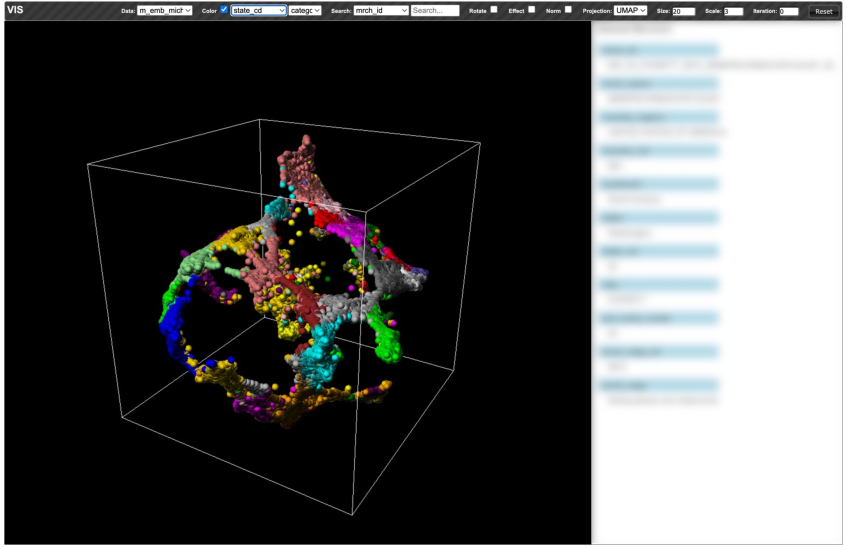Open the state_cd color attribute dropdown
This screenshot has width=847, height=549.
[258, 11]
